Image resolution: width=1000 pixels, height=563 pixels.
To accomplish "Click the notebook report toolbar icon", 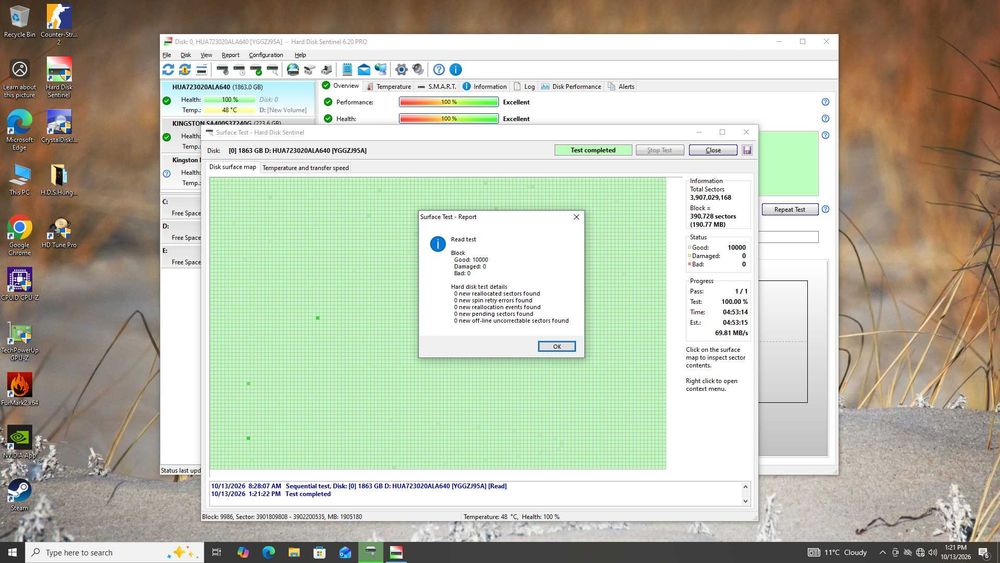I will (x=347, y=69).
